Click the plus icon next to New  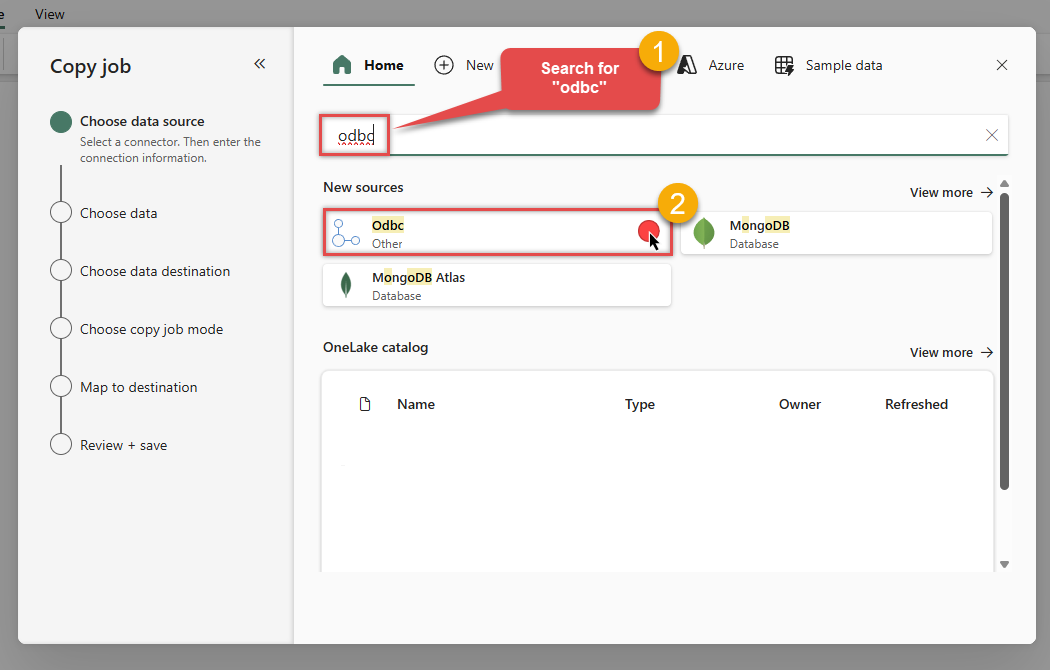443,64
